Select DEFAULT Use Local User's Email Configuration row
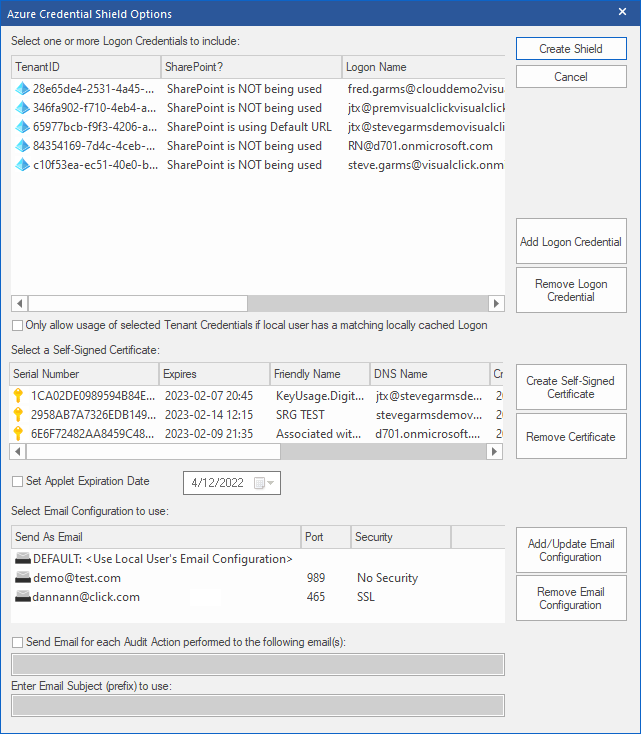Viewport: 641px width, 734px height. (x=162, y=559)
